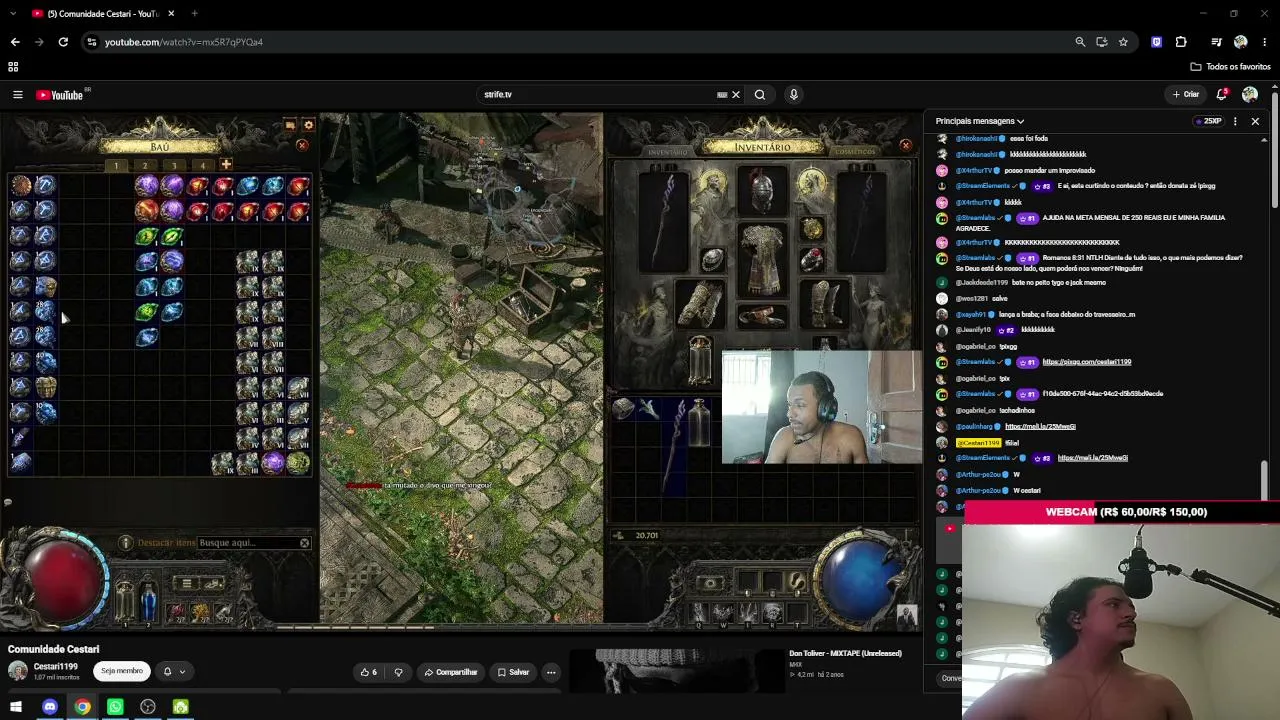1280x720 pixels.
Task: Select stash tab 4 in Baú
Action: tap(203, 166)
